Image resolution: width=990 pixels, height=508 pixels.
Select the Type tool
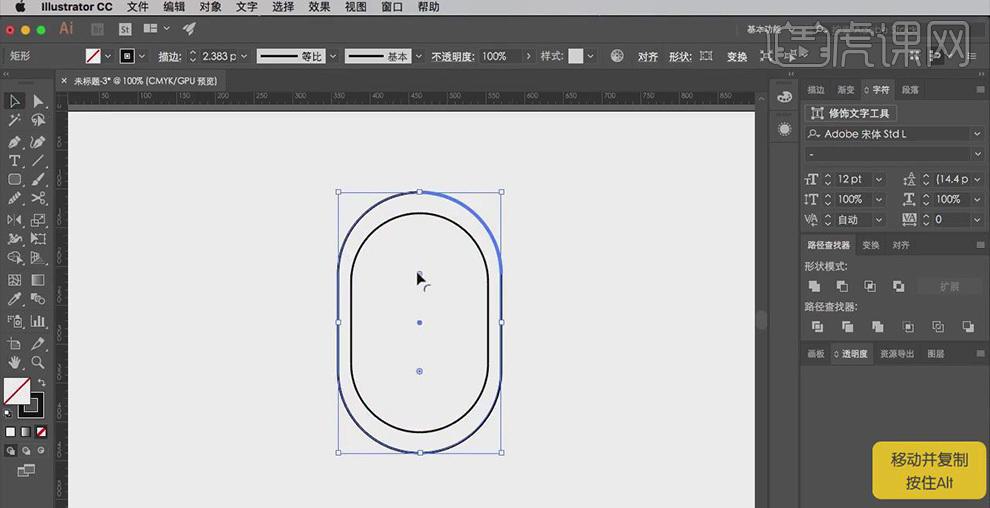[x=15, y=160]
